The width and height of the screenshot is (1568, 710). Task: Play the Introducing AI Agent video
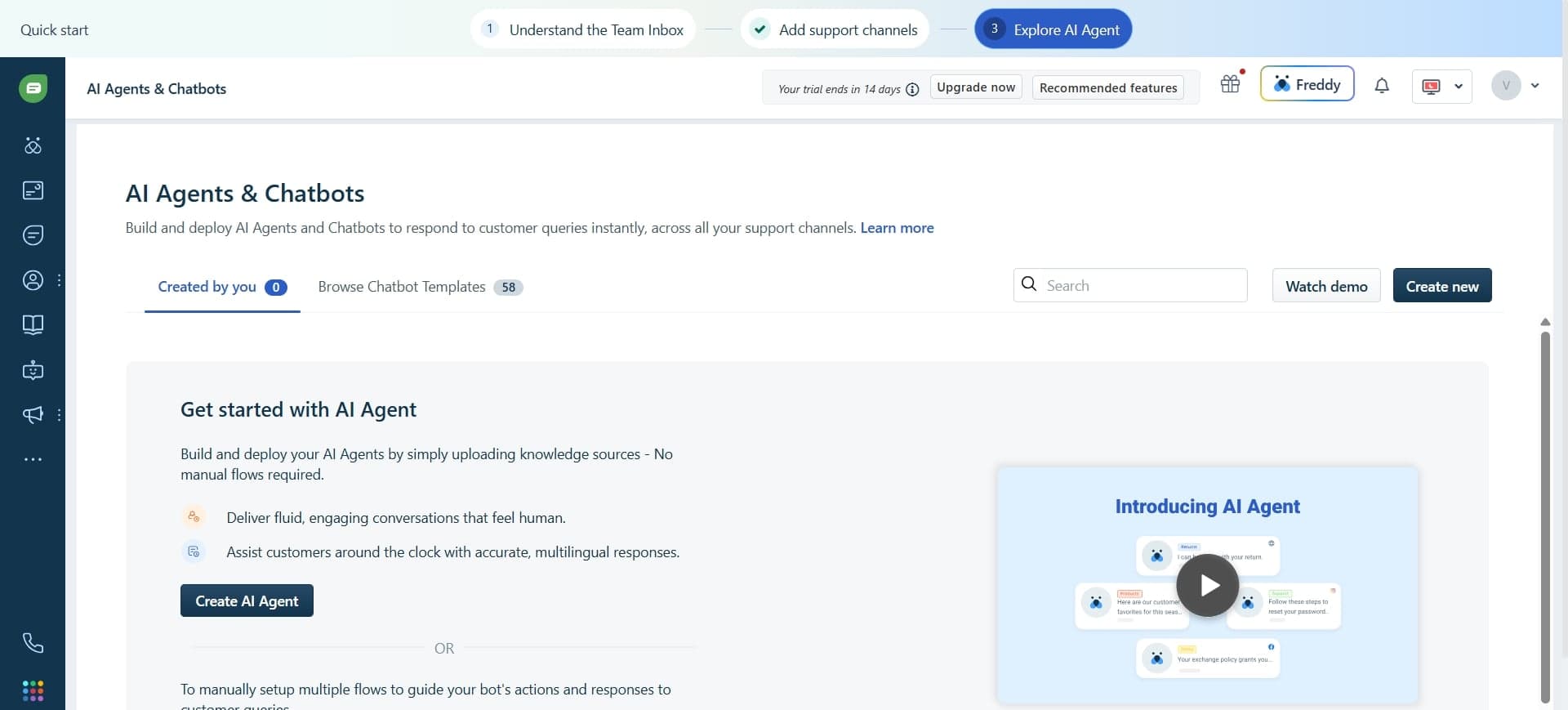(x=1208, y=585)
